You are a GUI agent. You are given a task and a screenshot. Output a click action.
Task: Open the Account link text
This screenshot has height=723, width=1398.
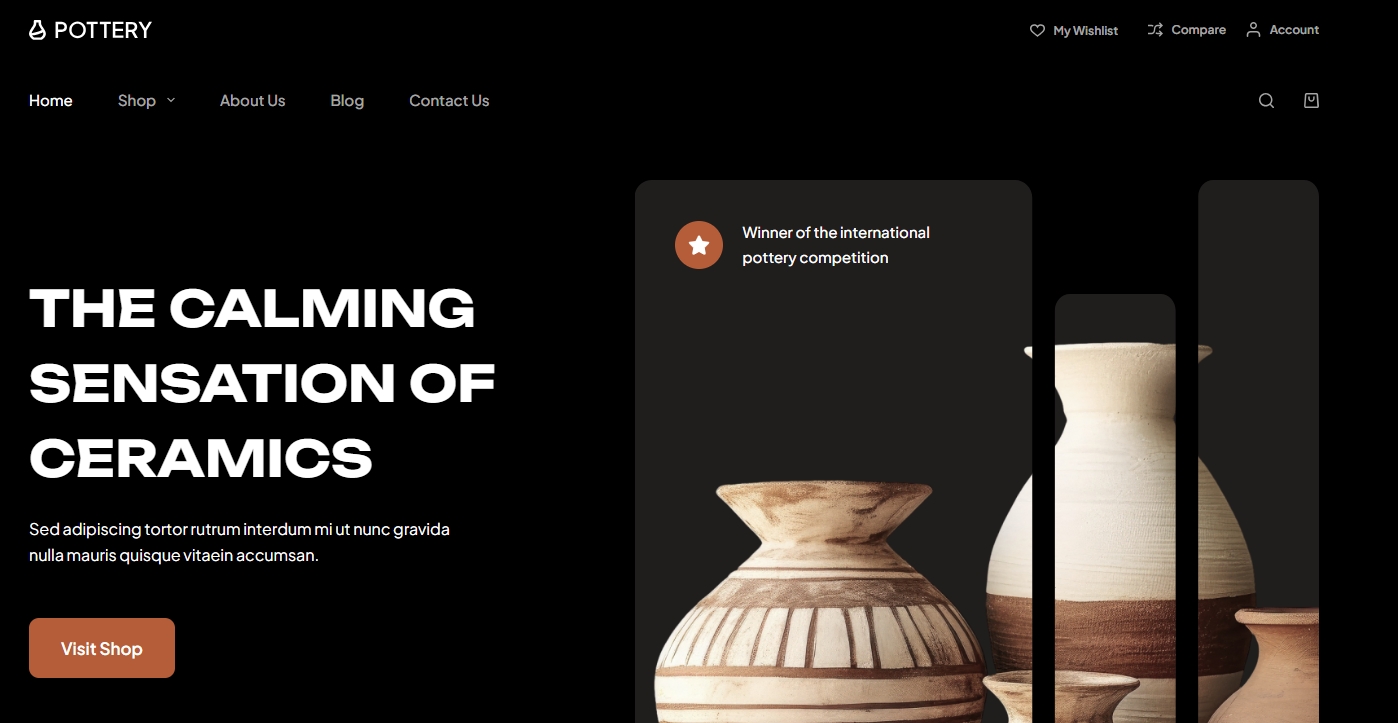pyautogui.click(x=1294, y=30)
